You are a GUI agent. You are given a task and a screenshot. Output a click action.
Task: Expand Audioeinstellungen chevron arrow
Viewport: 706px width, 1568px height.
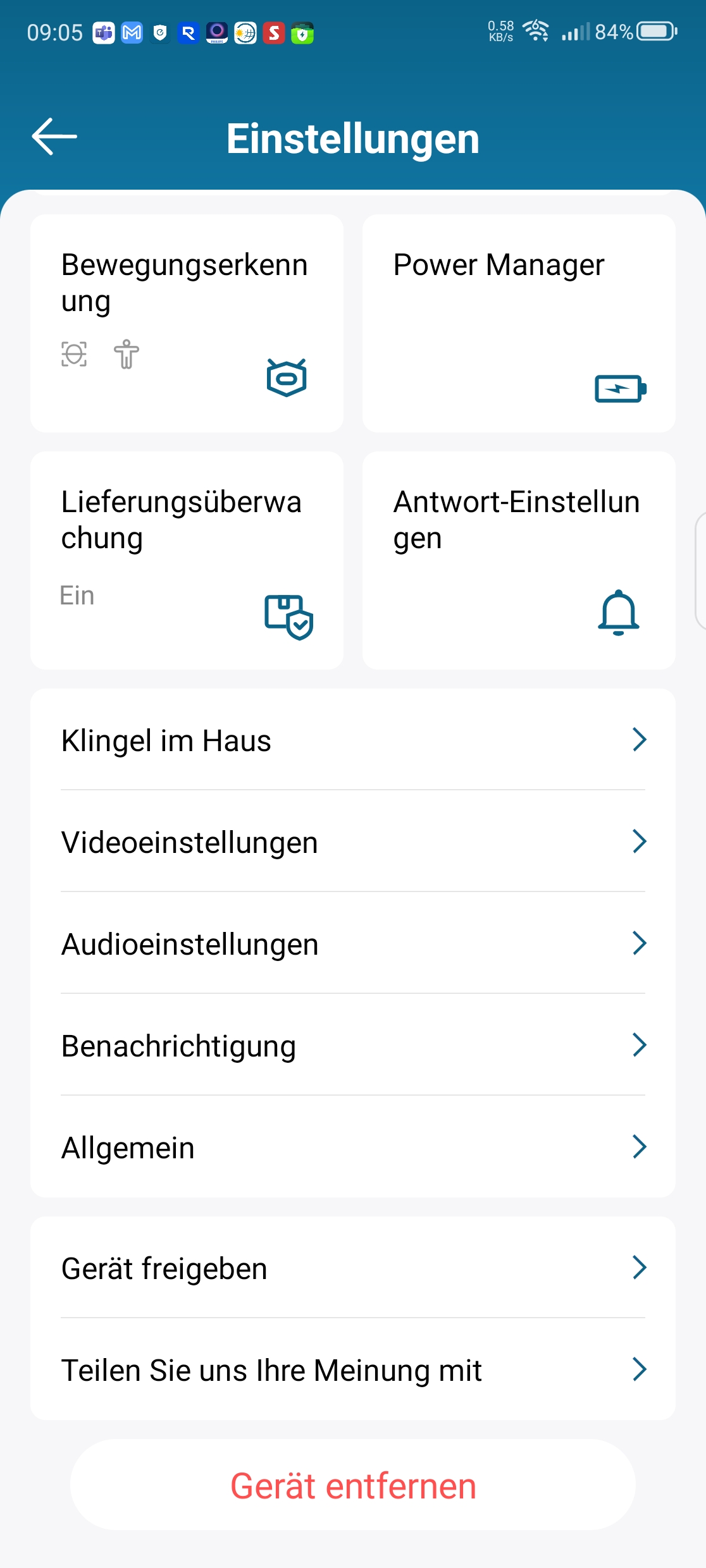[639, 943]
